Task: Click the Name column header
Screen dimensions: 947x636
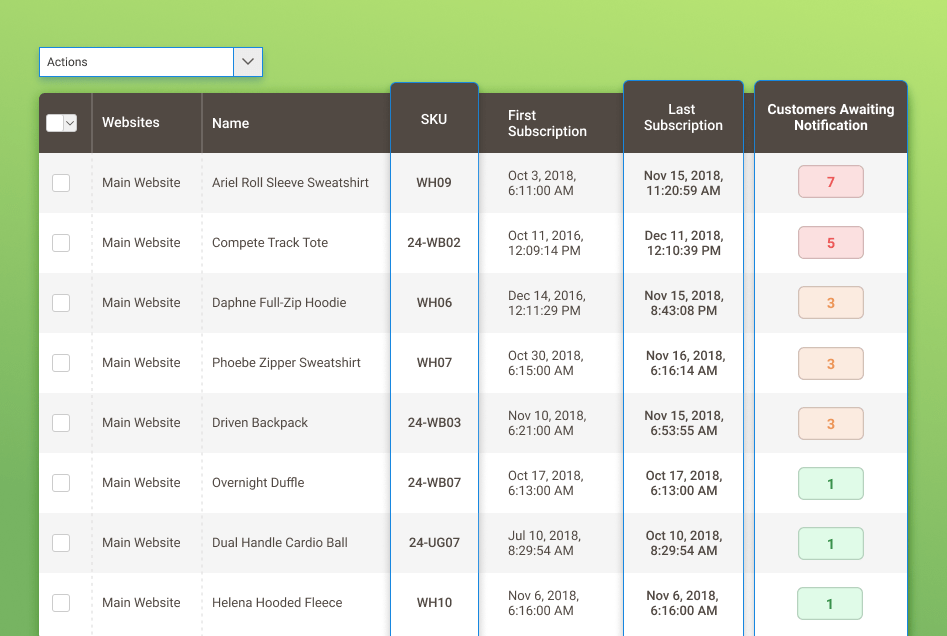Action: tap(230, 122)
